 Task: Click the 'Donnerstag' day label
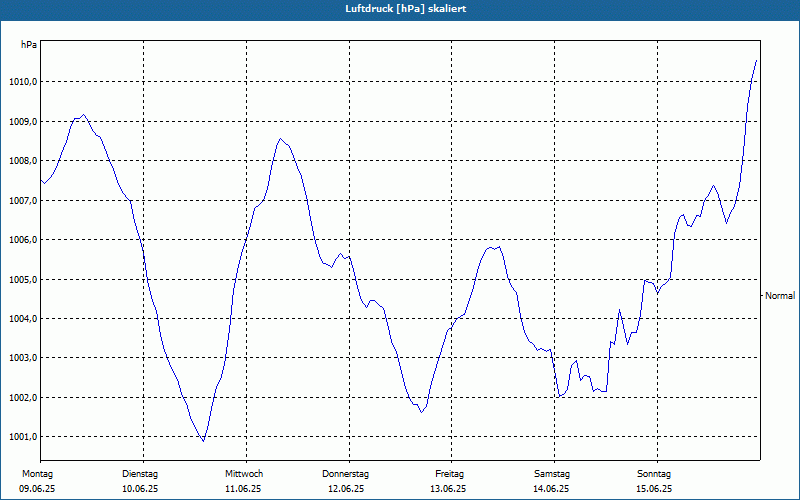[345, 474]
